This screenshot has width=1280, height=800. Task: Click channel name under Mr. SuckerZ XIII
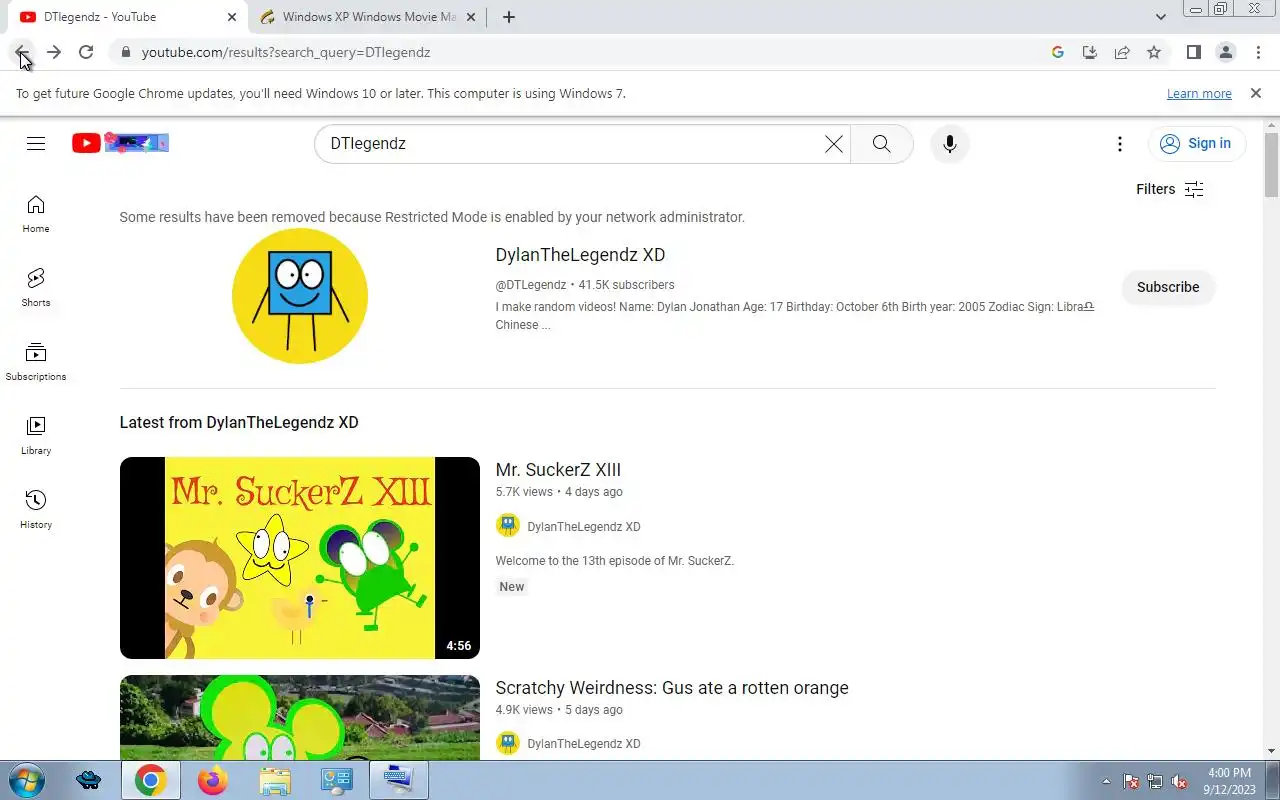(x=584, y=527)
